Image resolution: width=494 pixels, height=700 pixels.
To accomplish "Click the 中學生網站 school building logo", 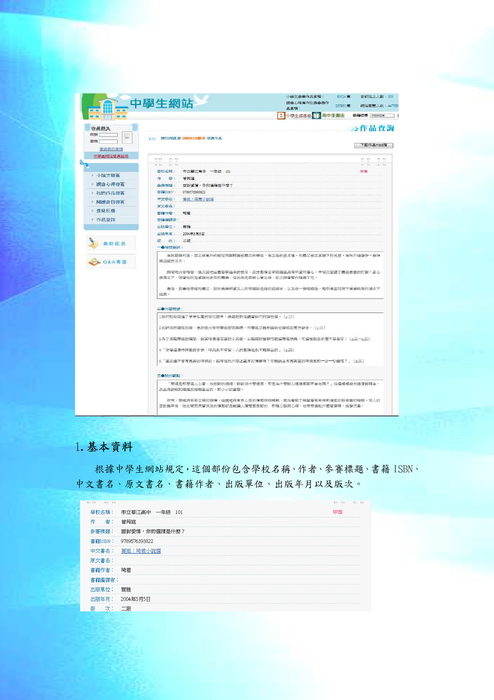I will 108,108.
